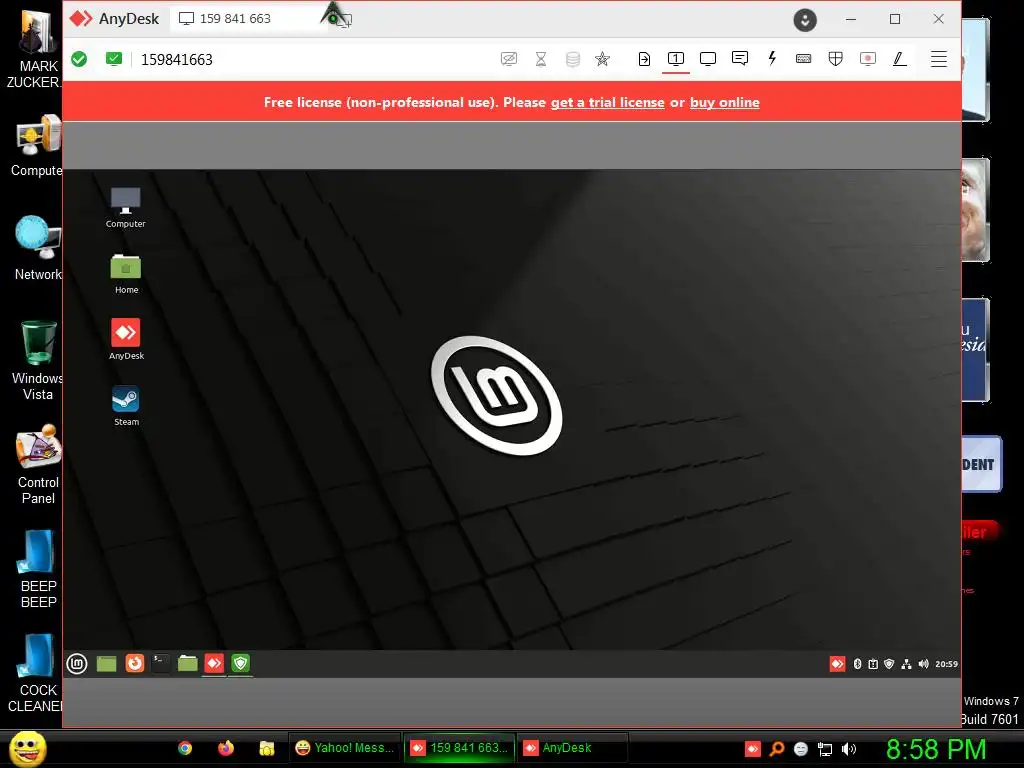Click the Mint panel clock 20:59
This screenshot has height=768, width=1024.
[946, 664]
